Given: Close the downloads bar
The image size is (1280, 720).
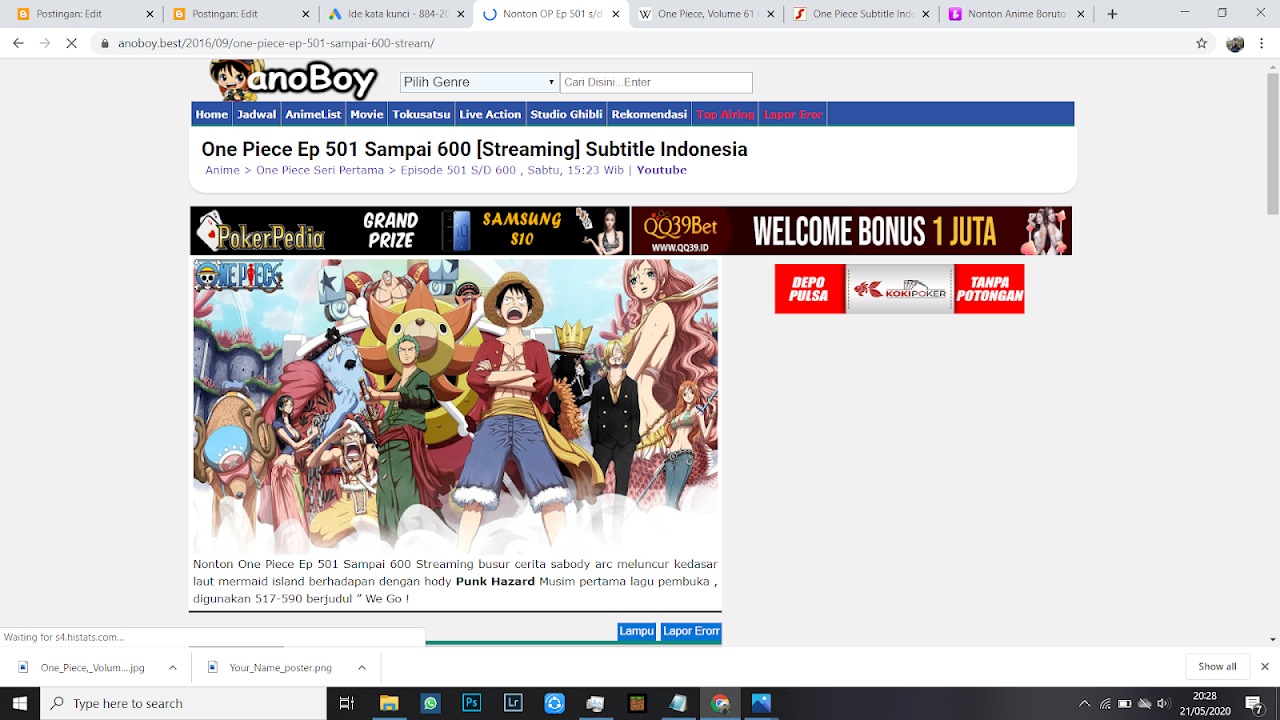Looking at the screenshot, I should [x=1264, y=666].
